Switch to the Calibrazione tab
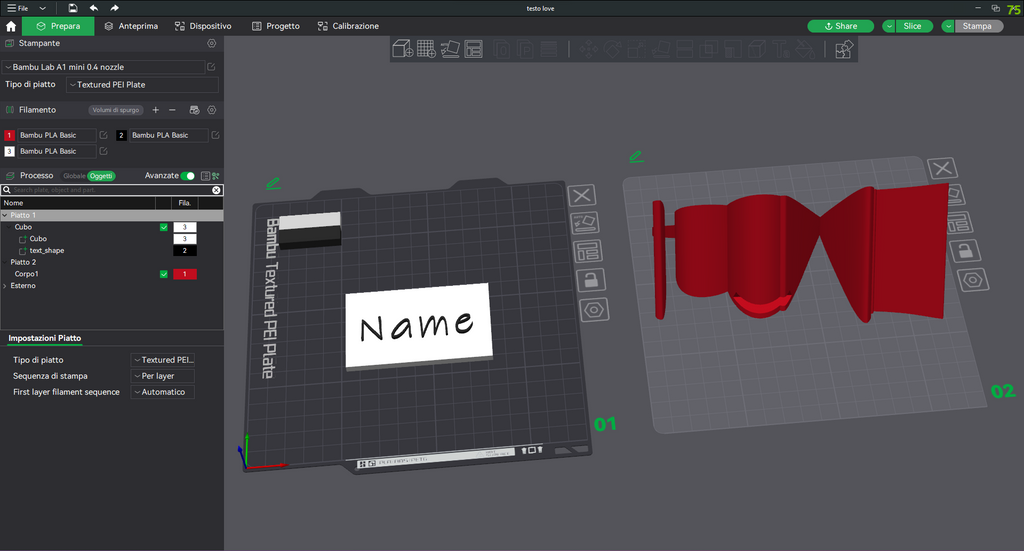This screenshot has height=551, width=1024. 348,26
